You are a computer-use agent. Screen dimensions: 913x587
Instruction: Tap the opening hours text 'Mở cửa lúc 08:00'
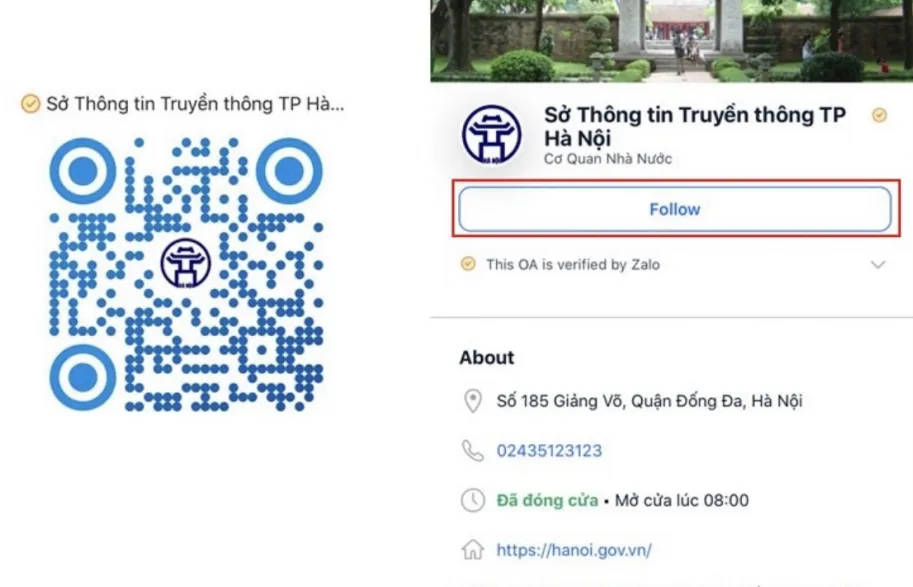682,500
